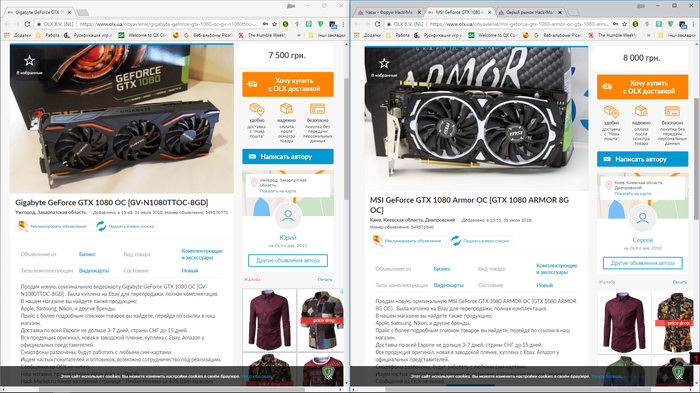Click the print icon link on the MSI listing
This screenshot has width=700, height=393.
[680, 282]
